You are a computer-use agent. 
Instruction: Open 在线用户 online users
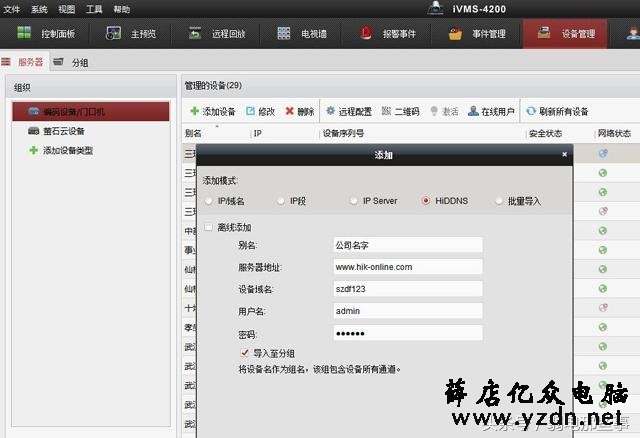tap(491, 111)
